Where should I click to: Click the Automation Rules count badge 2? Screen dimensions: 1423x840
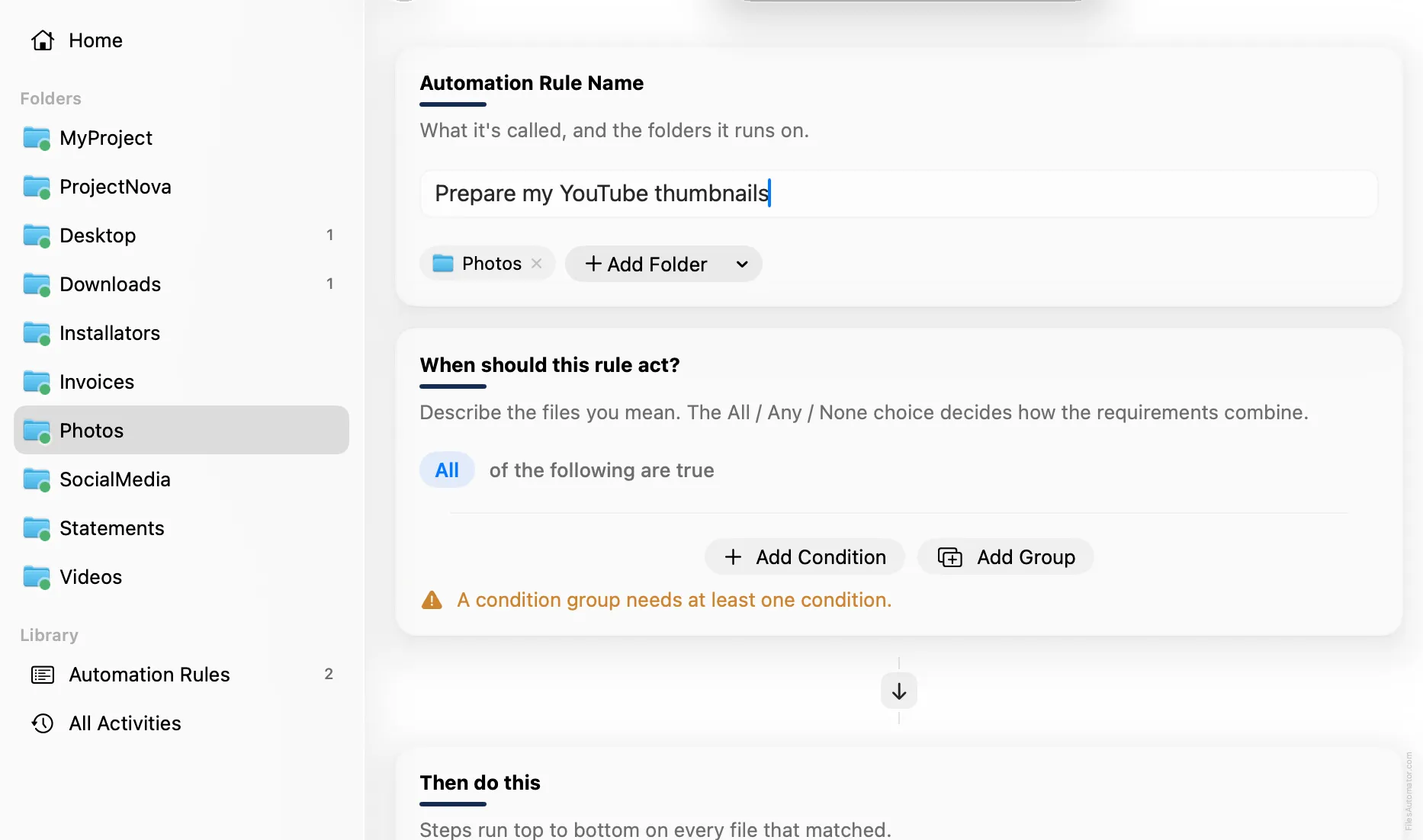(329, 674)
